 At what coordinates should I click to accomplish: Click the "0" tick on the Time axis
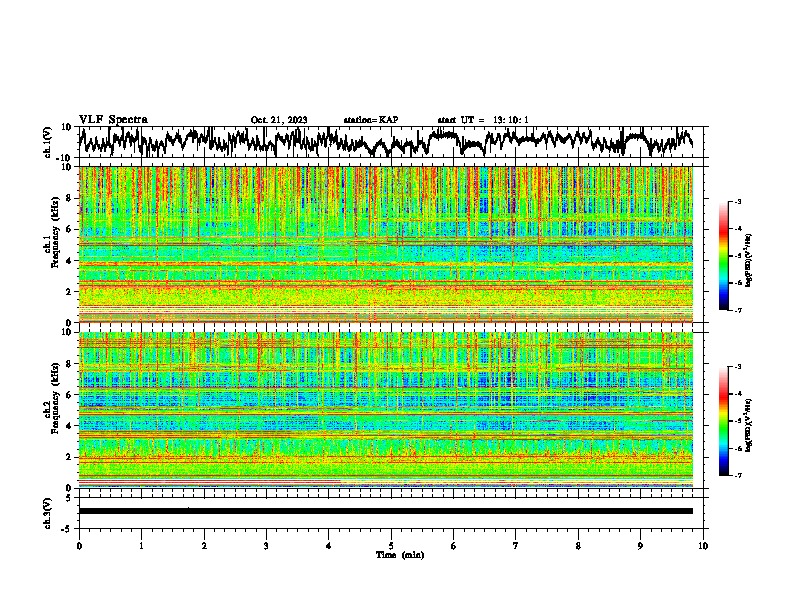click(79, 546)
